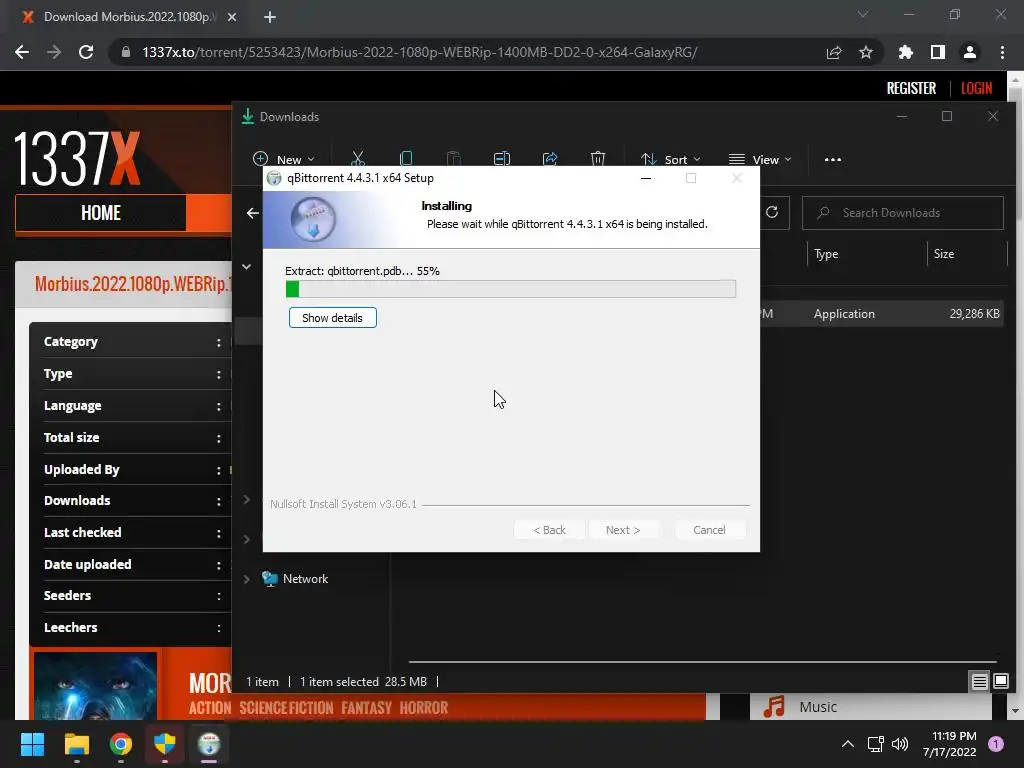Viewport: 1024px width, 768px height.
Task: Click the REGISTER link on 1337x
Action: click(911, 88)
